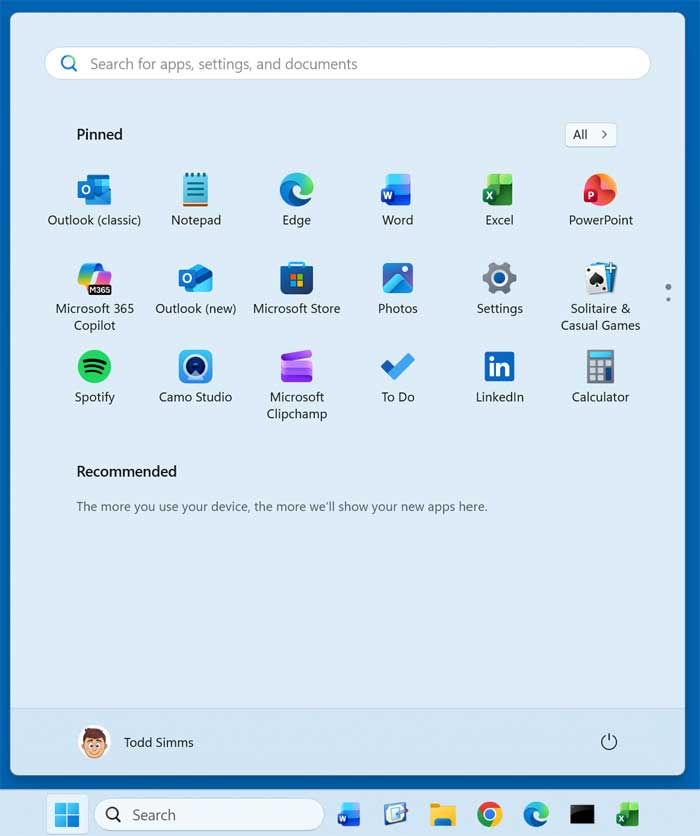The image size is (700, 836).
Task: Launch Excel from pinned apps
Action: [x=499, y=200]
